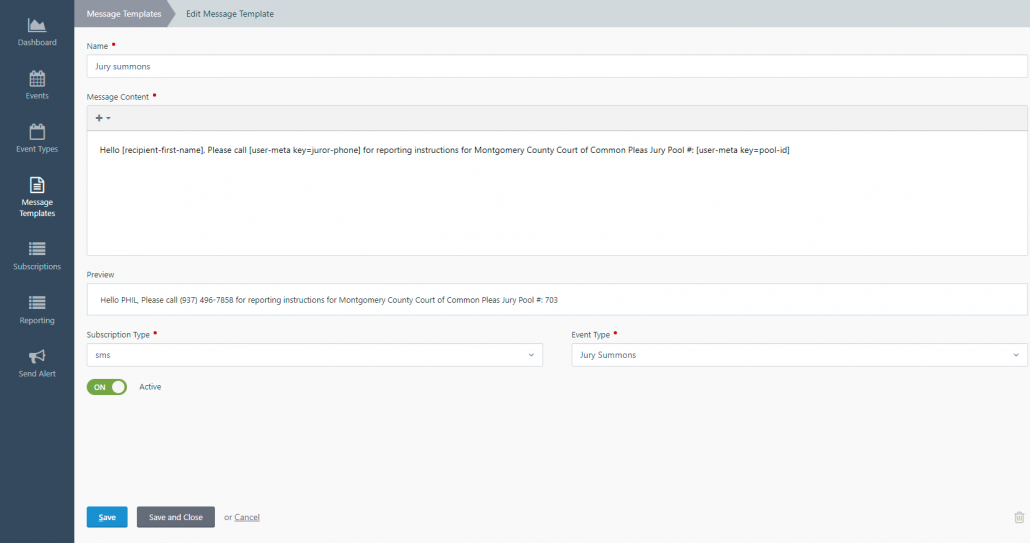
Task: Click into the Name input field
Action: pos(557,66)
